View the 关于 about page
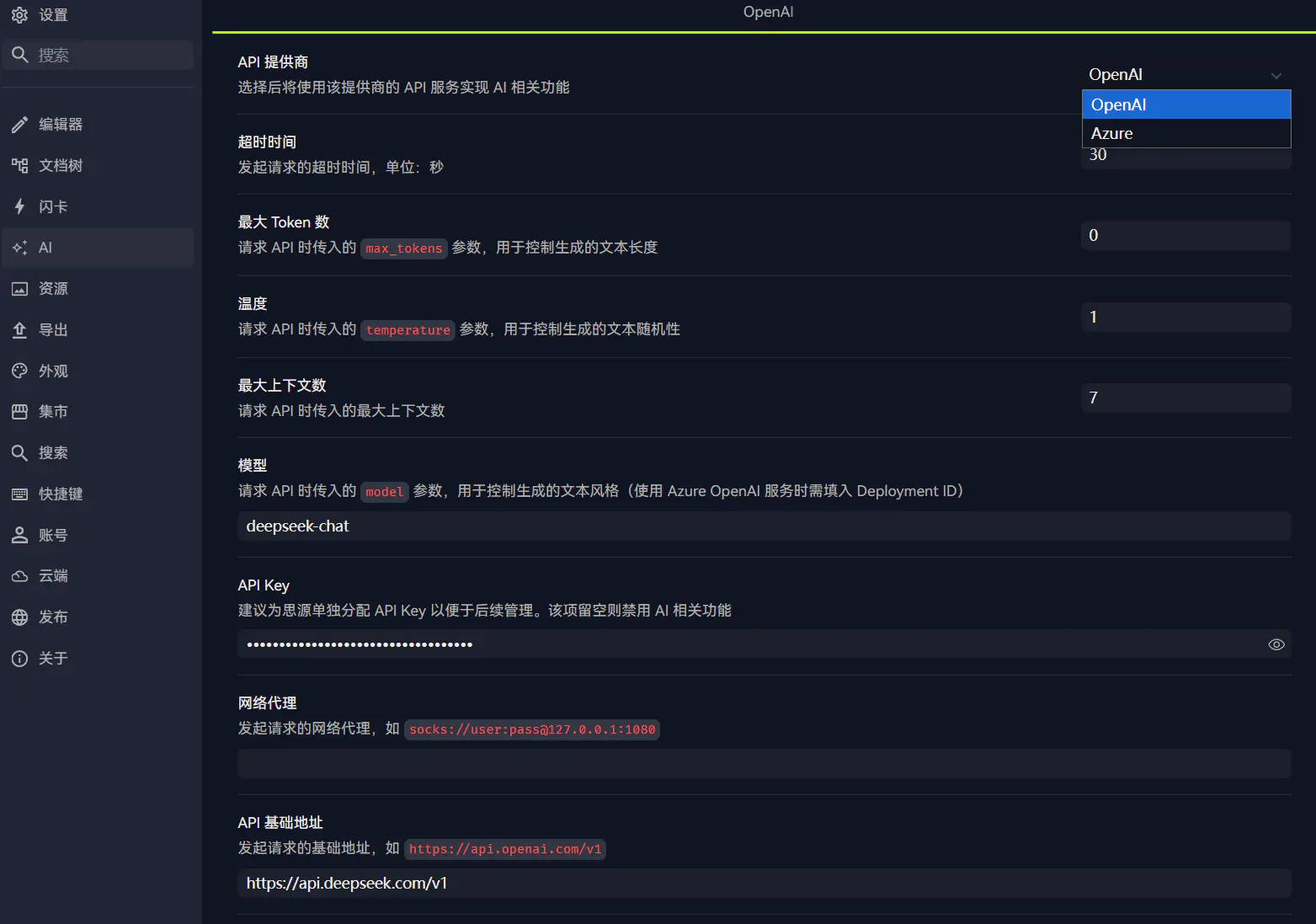1316x924 pixels. pos(52,658)
